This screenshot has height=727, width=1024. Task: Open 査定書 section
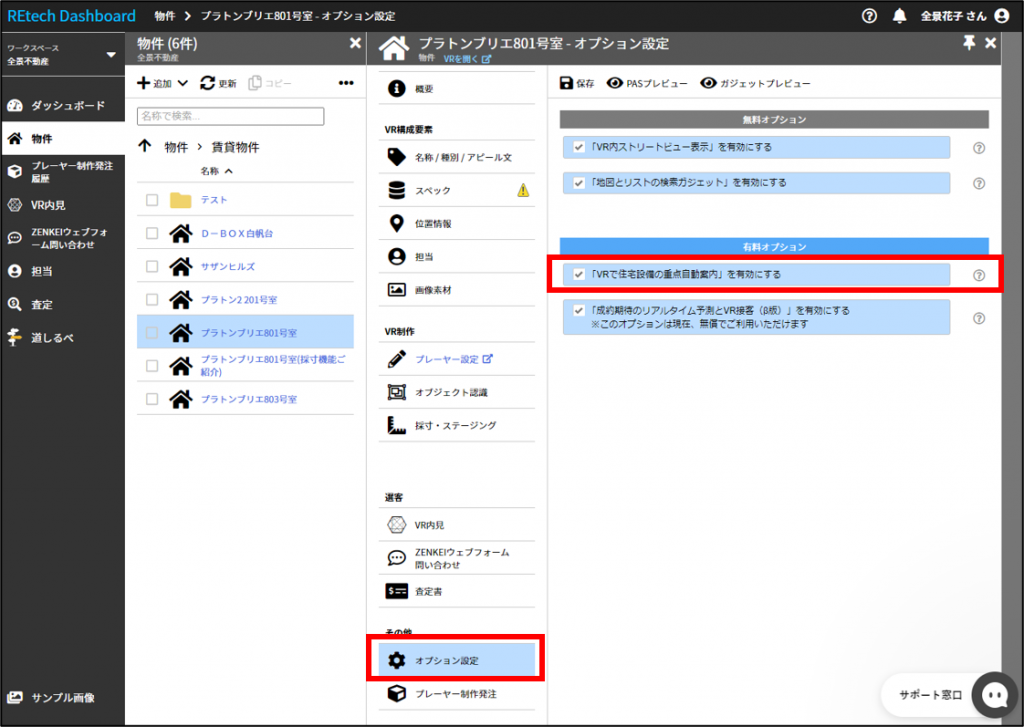[x=456, y=592]
